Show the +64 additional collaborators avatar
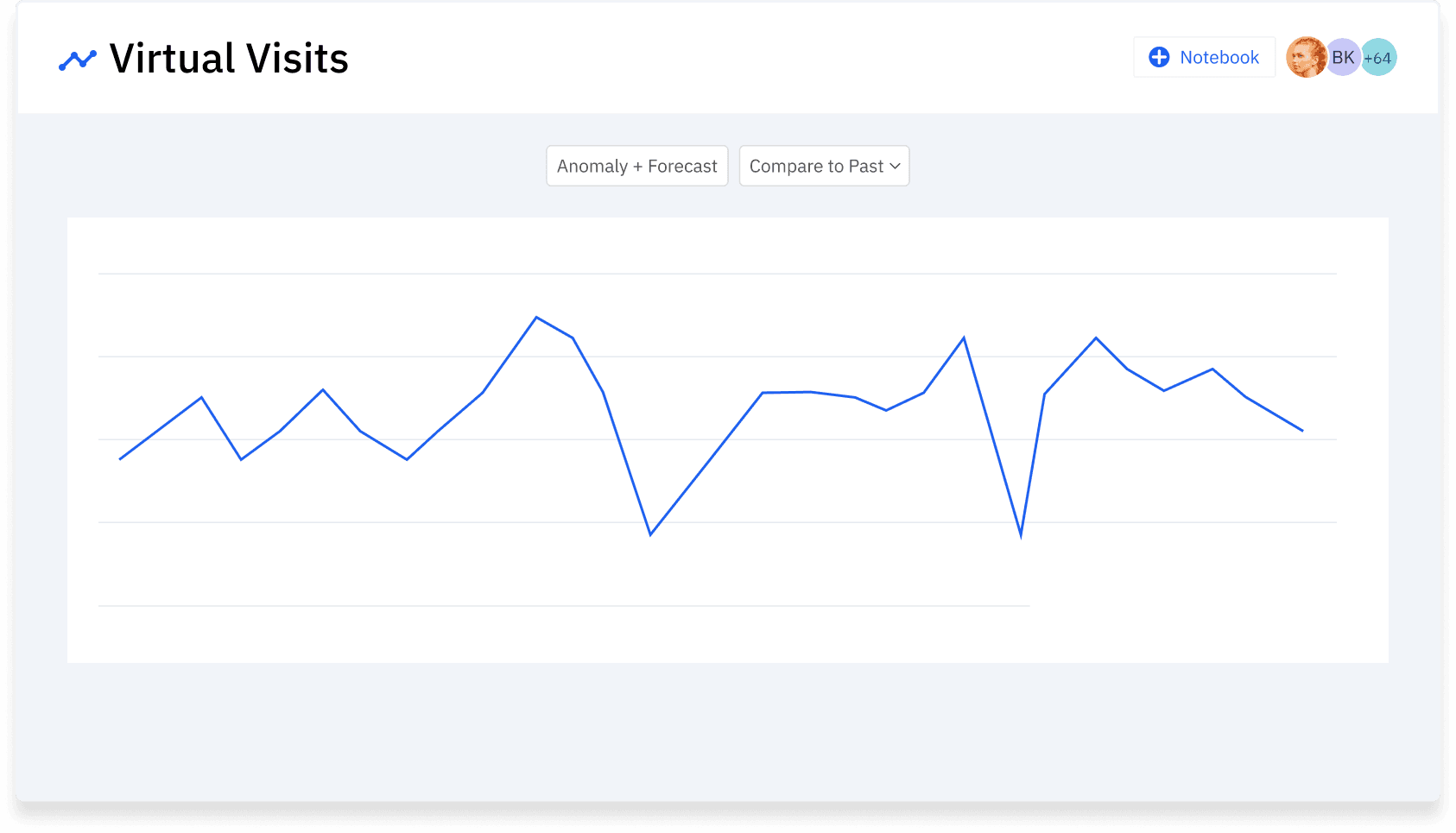 1378,58
